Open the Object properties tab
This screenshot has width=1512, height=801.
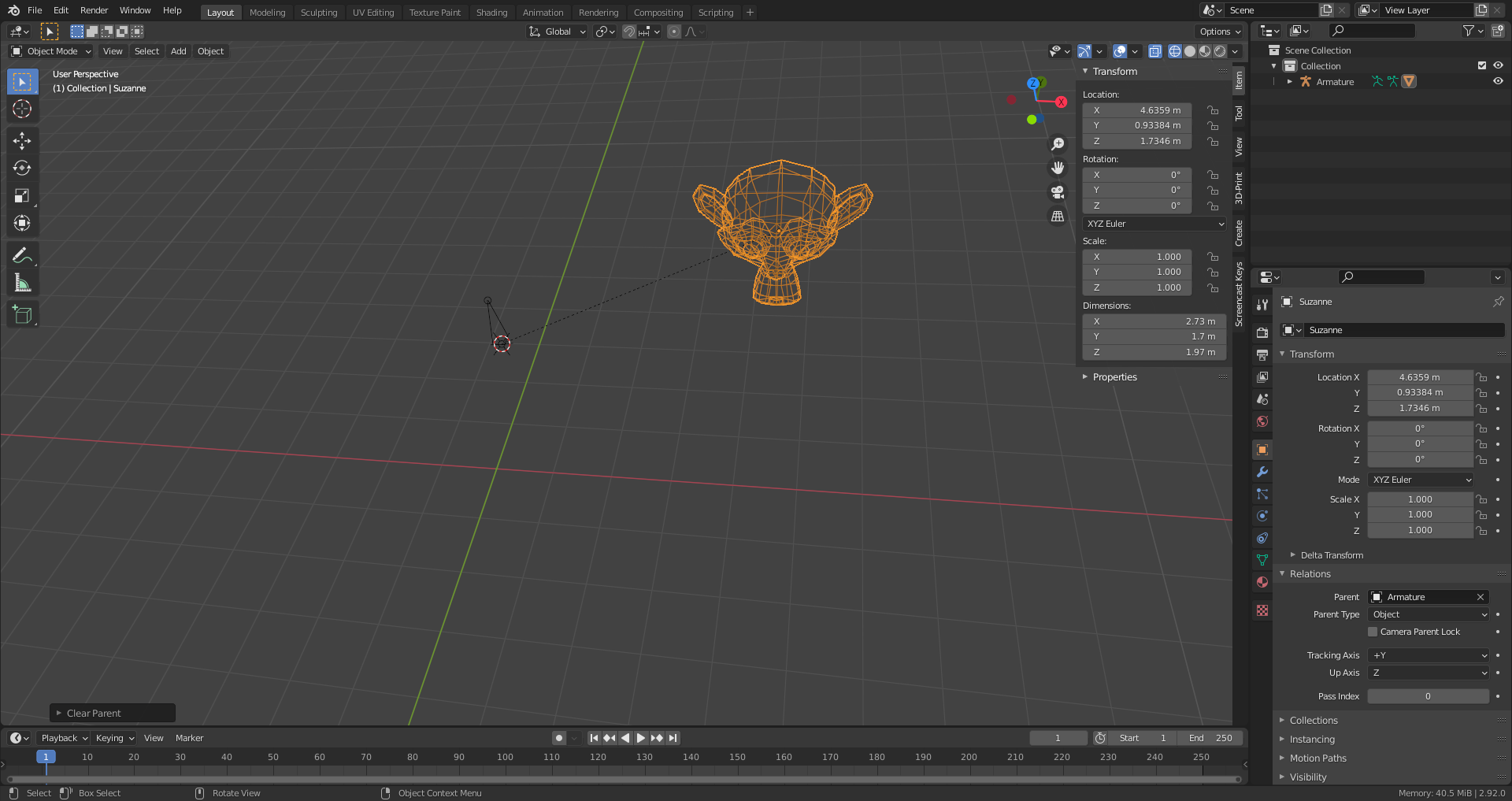pyautogui.click(x=1262, y=450)
